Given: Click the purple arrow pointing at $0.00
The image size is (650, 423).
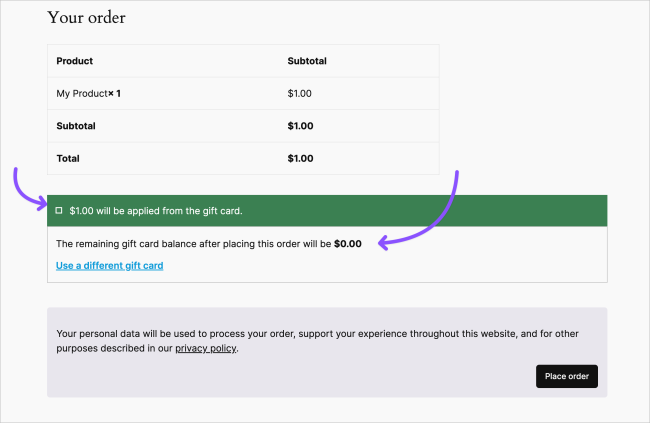Looking at the screenshot, I should pos(430,221).
